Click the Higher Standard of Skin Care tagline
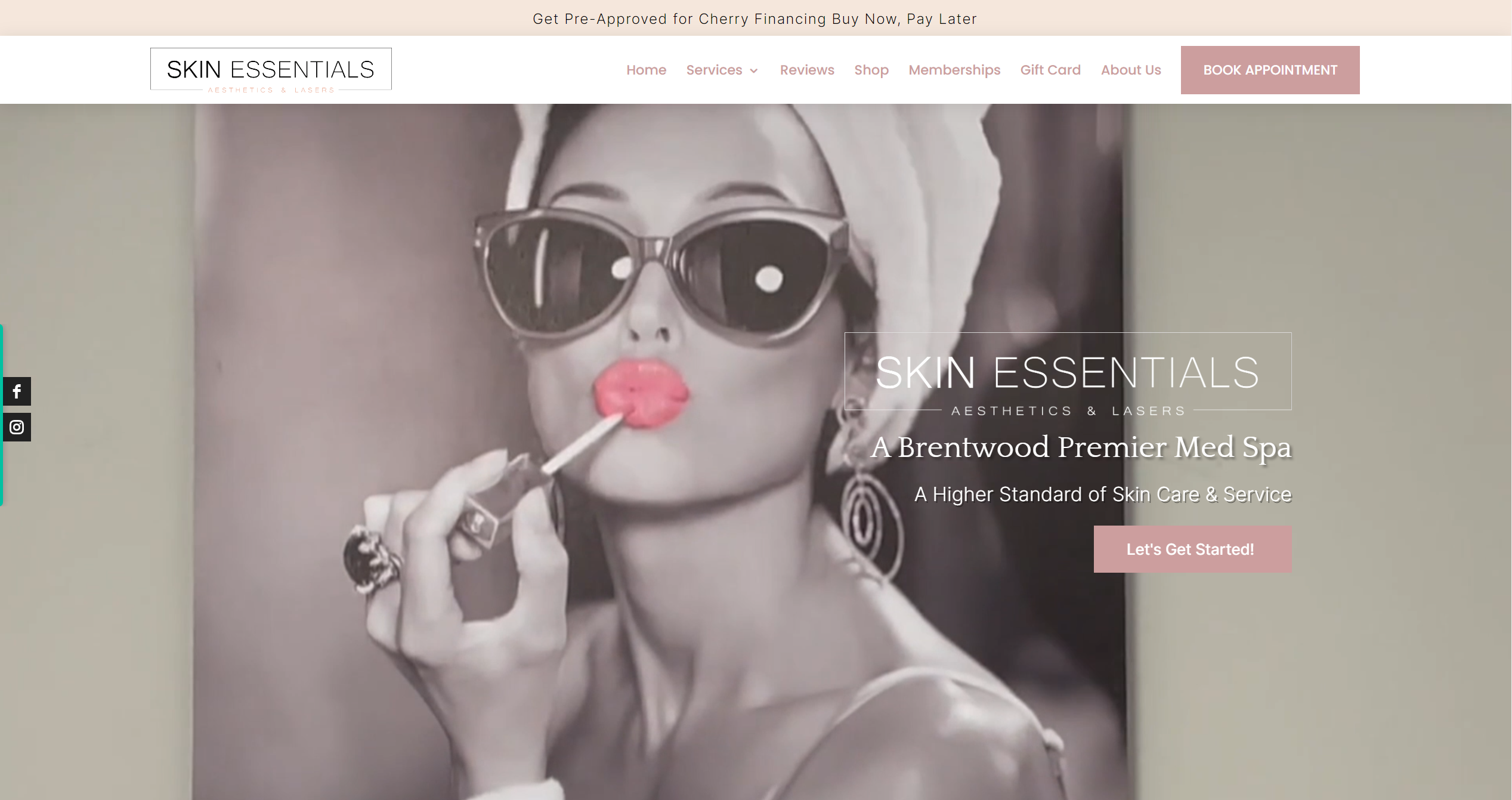 [x=1102, y=495]
